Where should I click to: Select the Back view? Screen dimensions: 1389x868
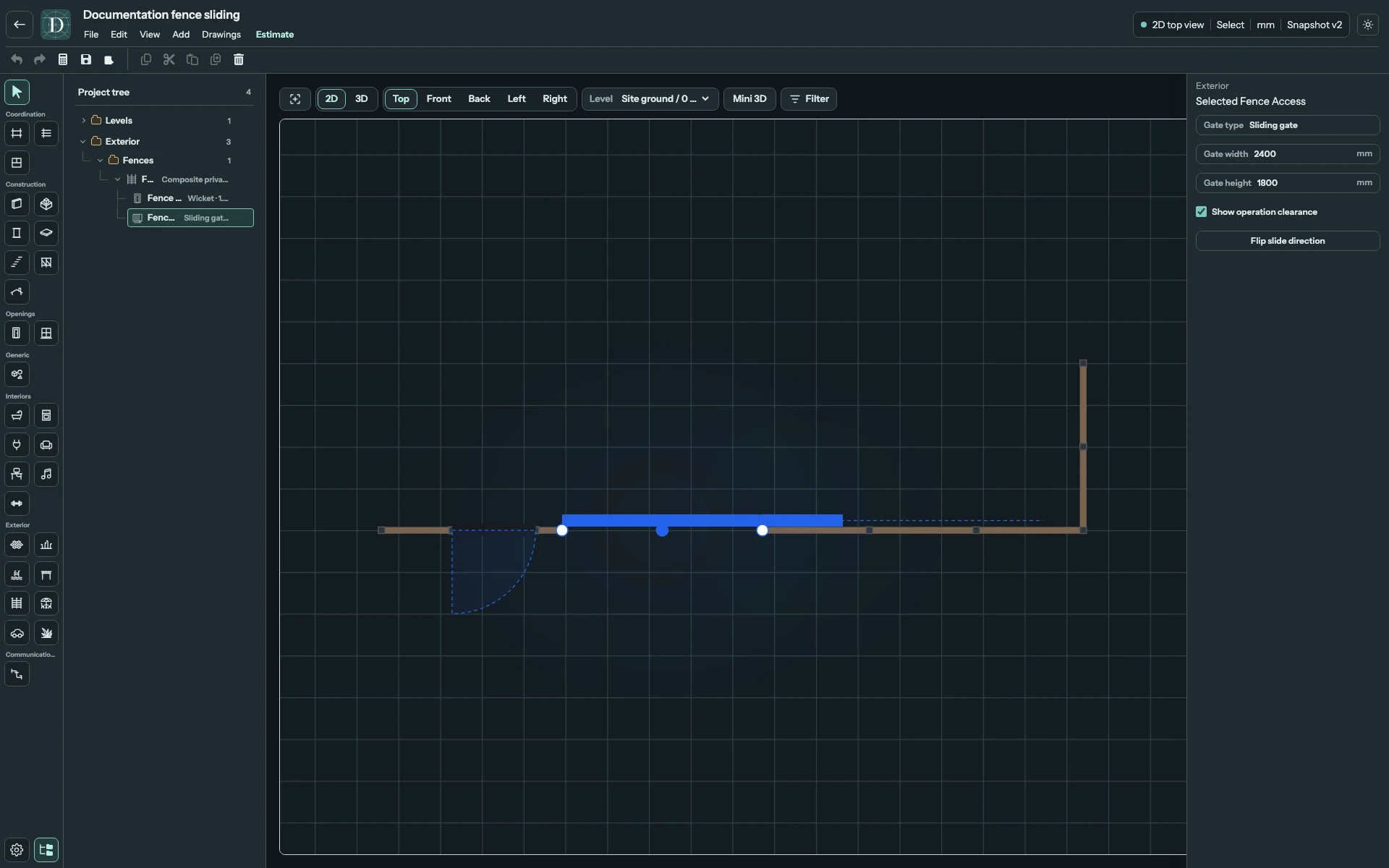(479, 99)
